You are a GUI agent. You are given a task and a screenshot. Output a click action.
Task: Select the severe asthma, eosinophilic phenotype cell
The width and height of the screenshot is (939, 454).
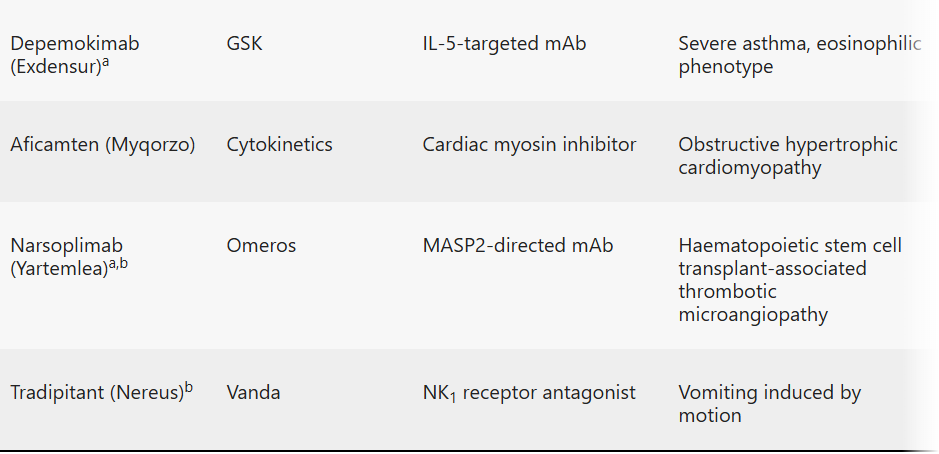[798, 56]
